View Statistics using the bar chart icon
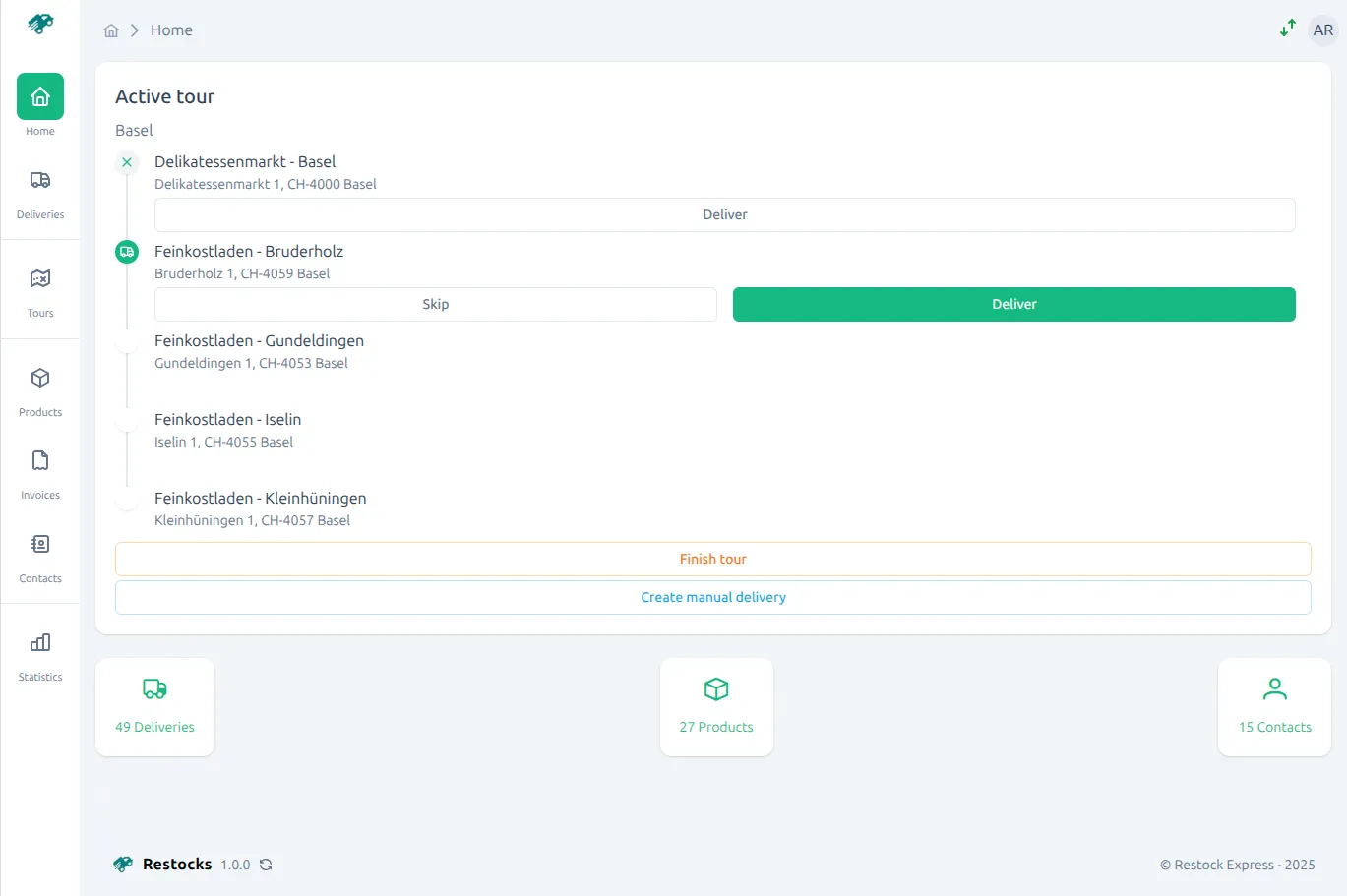Image resolution: width=1347 pixels, height=896 pixels. [x=39, y=642]
